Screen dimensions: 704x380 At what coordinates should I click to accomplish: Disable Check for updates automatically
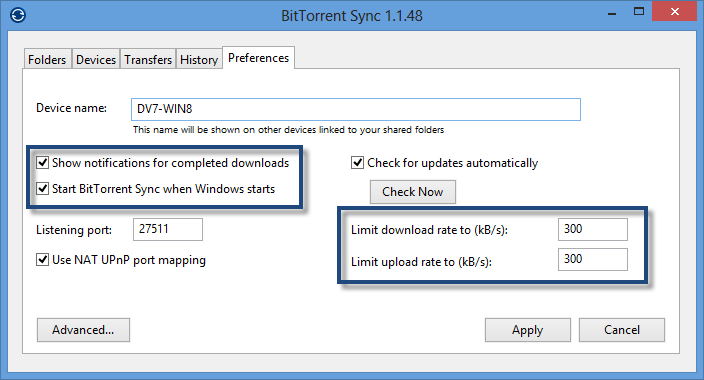tap(357, 163)
